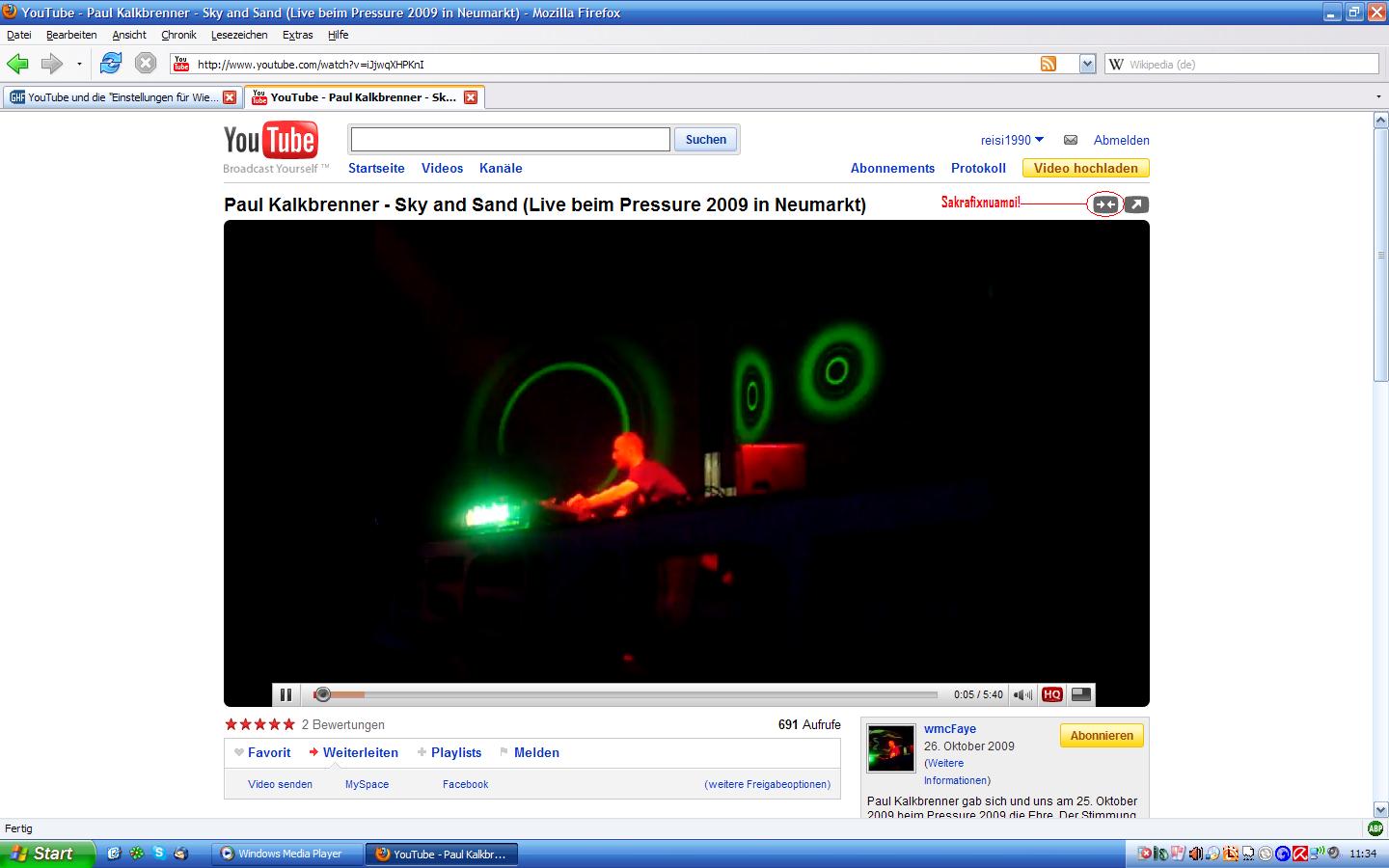Switch to the 'YouTube und die Einstellungen' tab

(x=123, y=97)
